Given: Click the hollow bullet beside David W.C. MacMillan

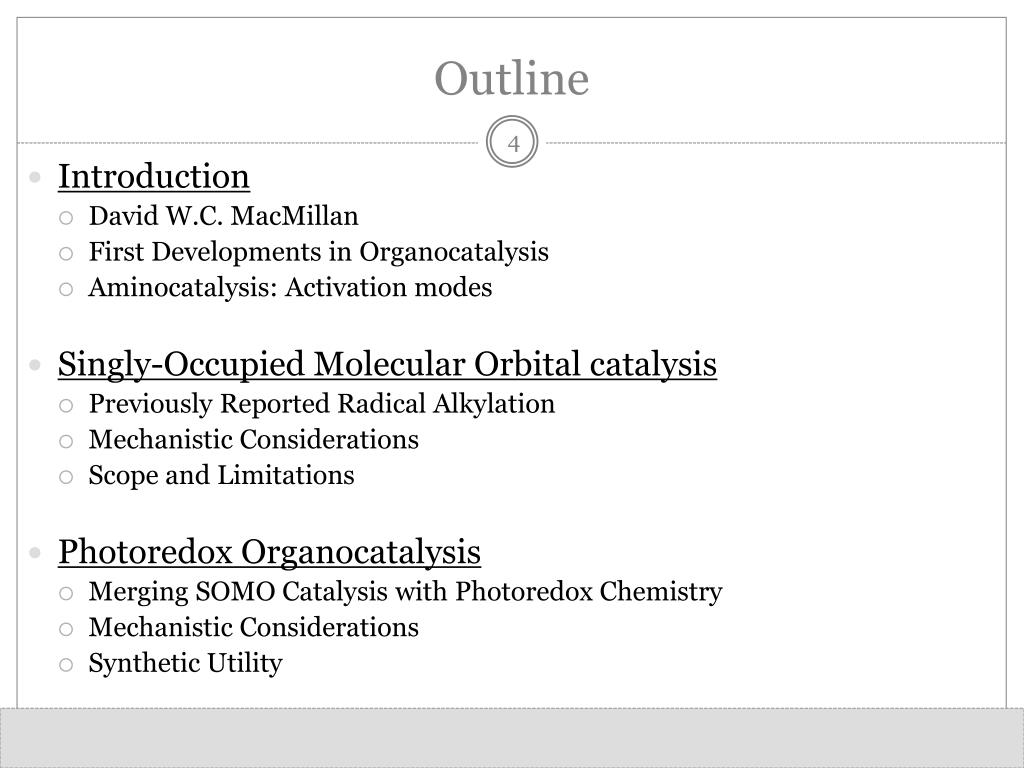Looking at the screenshot, I should 66,217.
